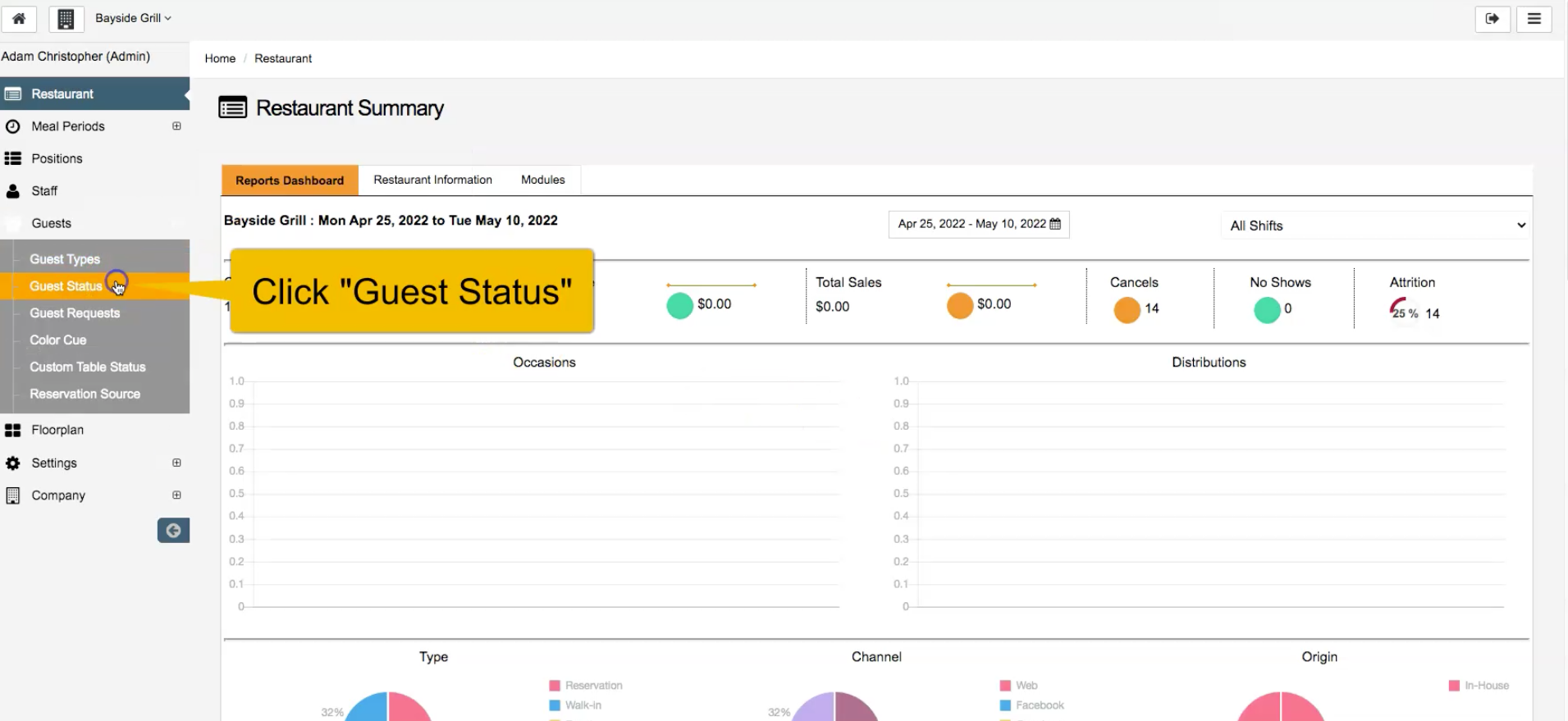Click the Distributions chart title
1568x721 pixels.
1209,363
